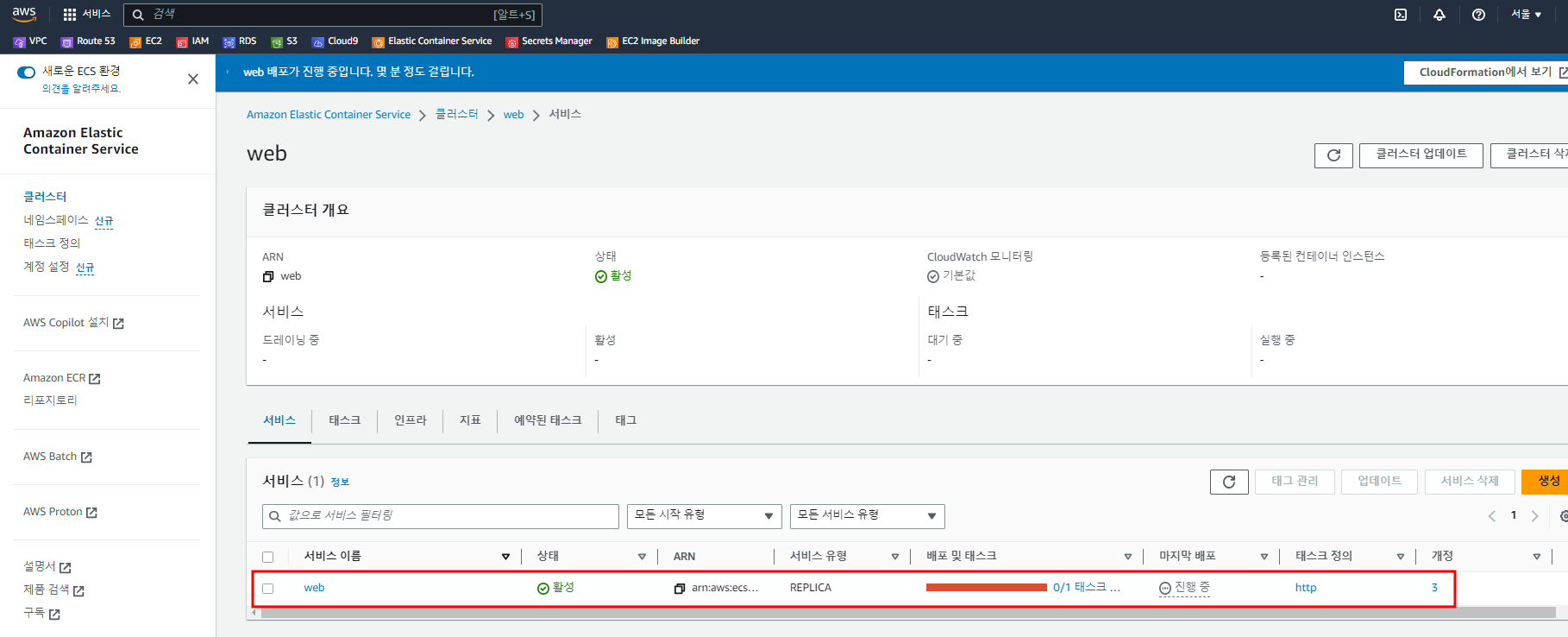Switch to the 태그 tab
The image size is (1568, 637).
(626, 420)
